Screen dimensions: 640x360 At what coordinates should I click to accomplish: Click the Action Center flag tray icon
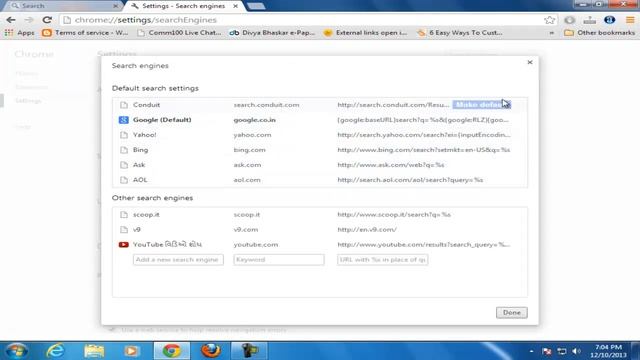tap(547, 351)
